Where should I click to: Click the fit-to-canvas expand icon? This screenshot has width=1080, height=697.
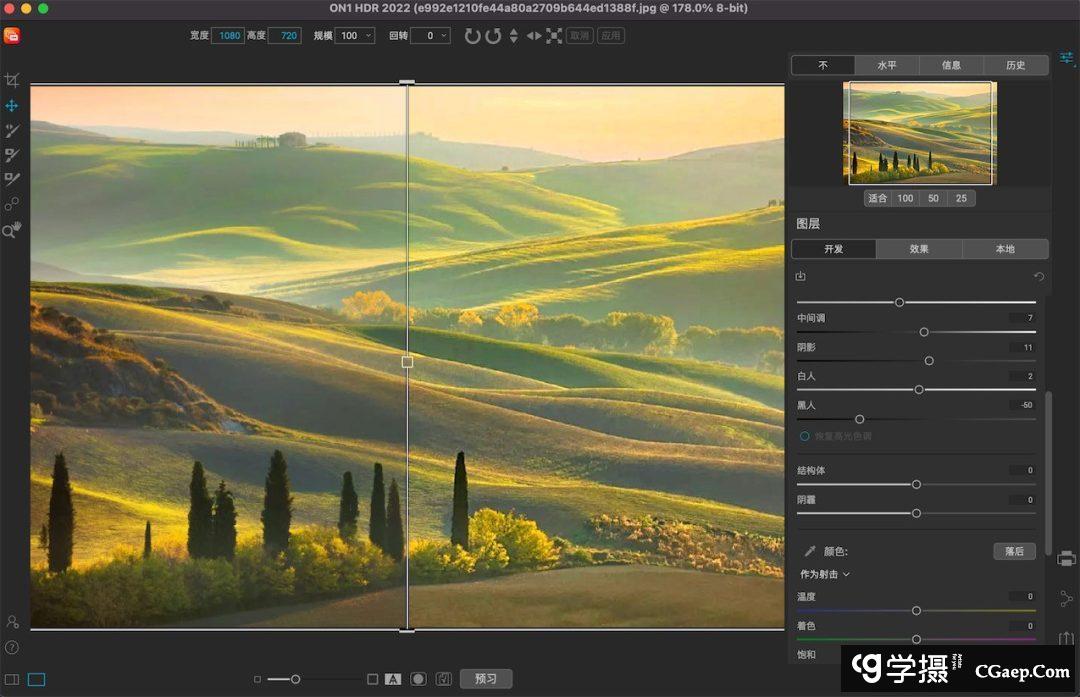554,36
